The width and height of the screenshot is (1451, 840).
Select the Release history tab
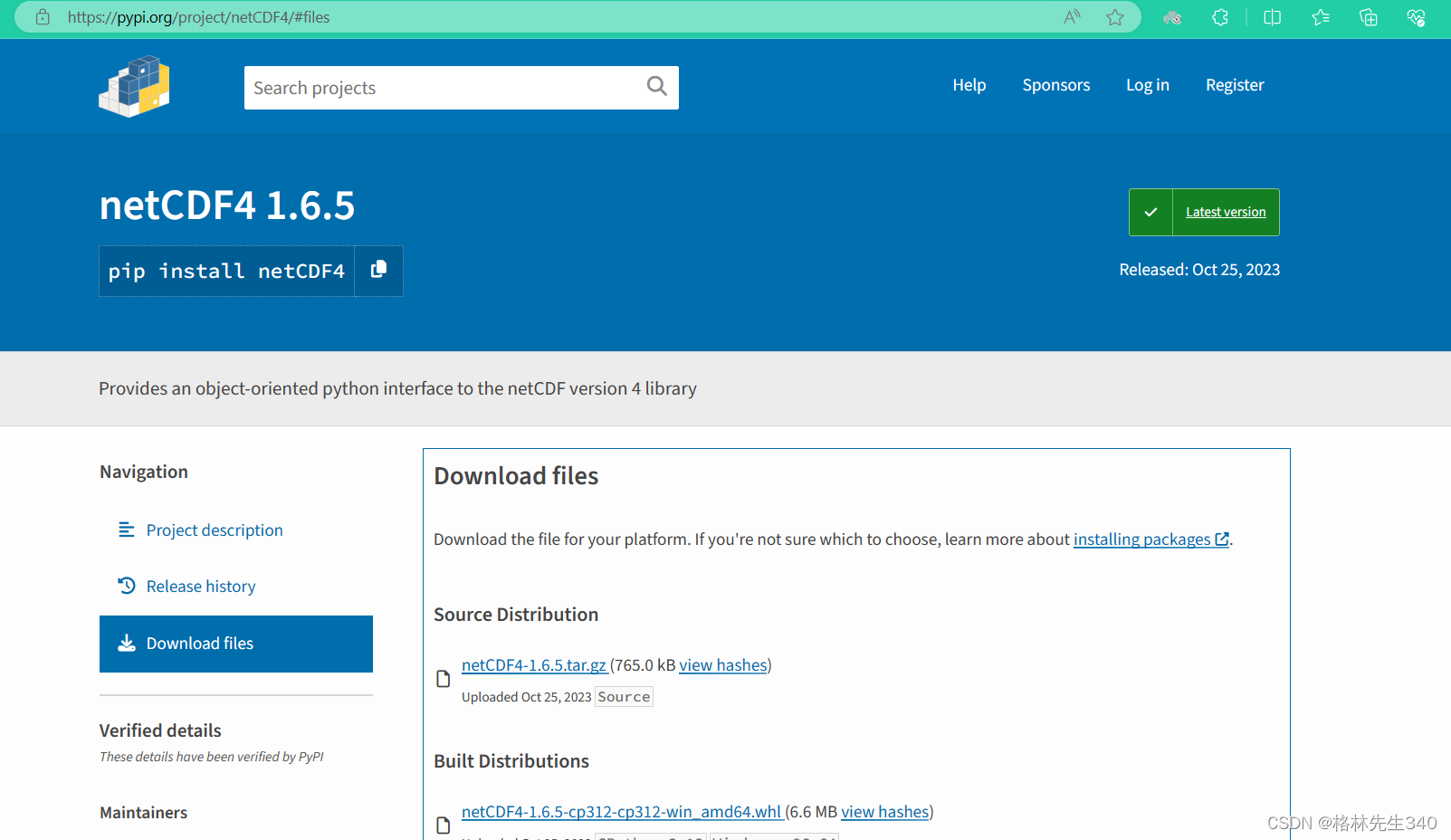tap(236, 587)
